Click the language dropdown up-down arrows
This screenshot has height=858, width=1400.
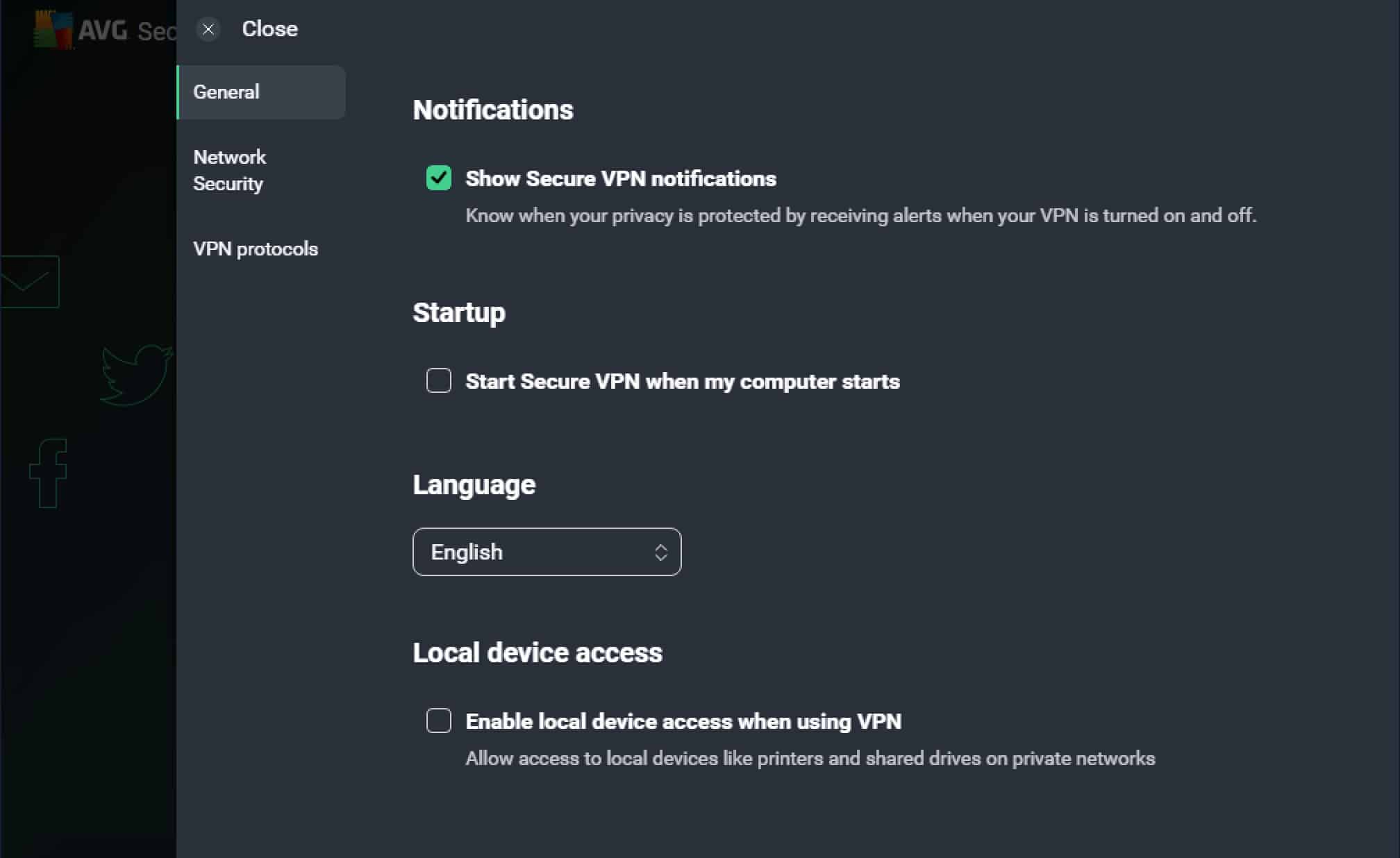coord(661,553)
